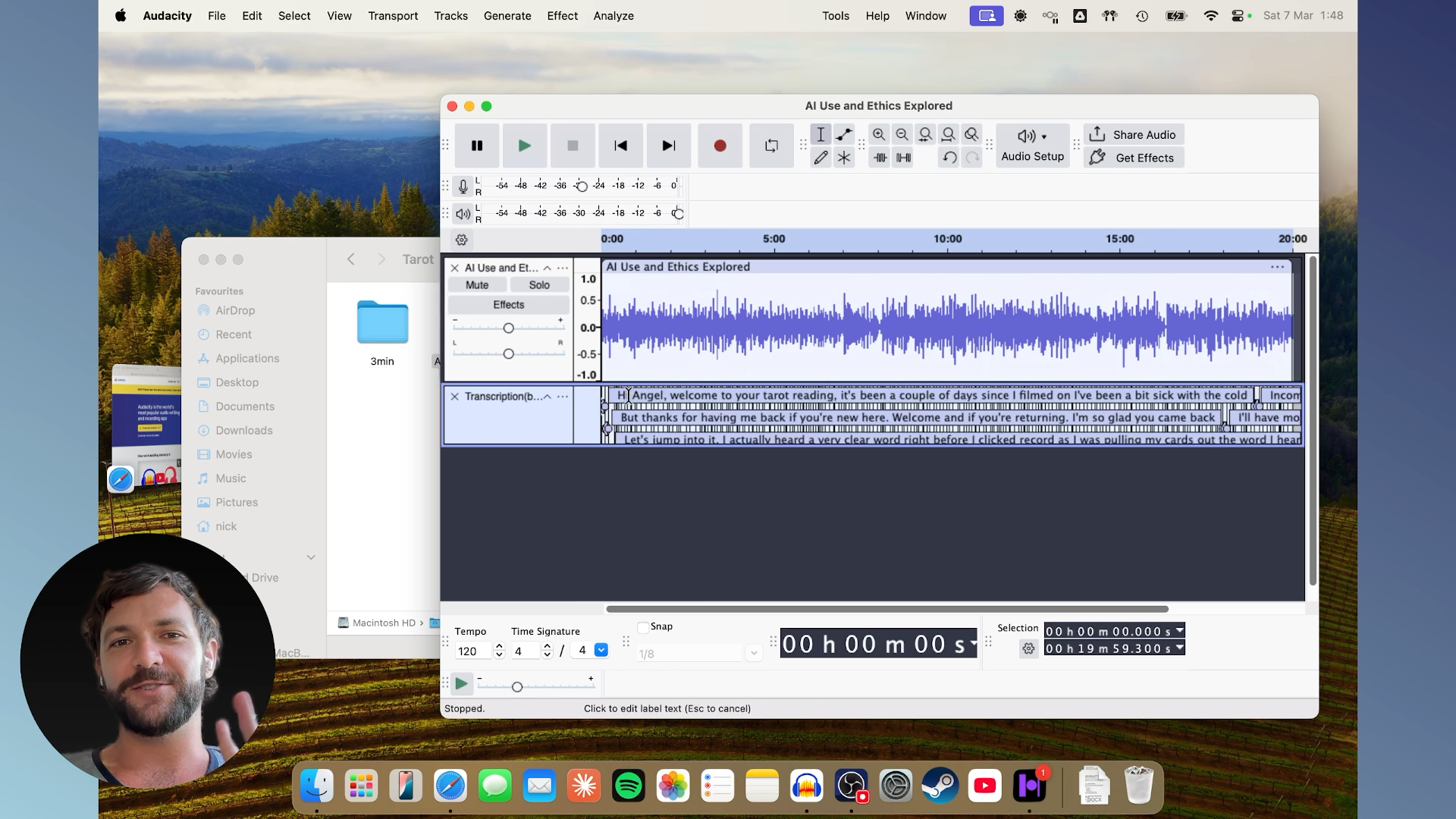The image size is (1456, 819).
Task: Click the track gain slider knob
Action: click(x=509, y=328)
